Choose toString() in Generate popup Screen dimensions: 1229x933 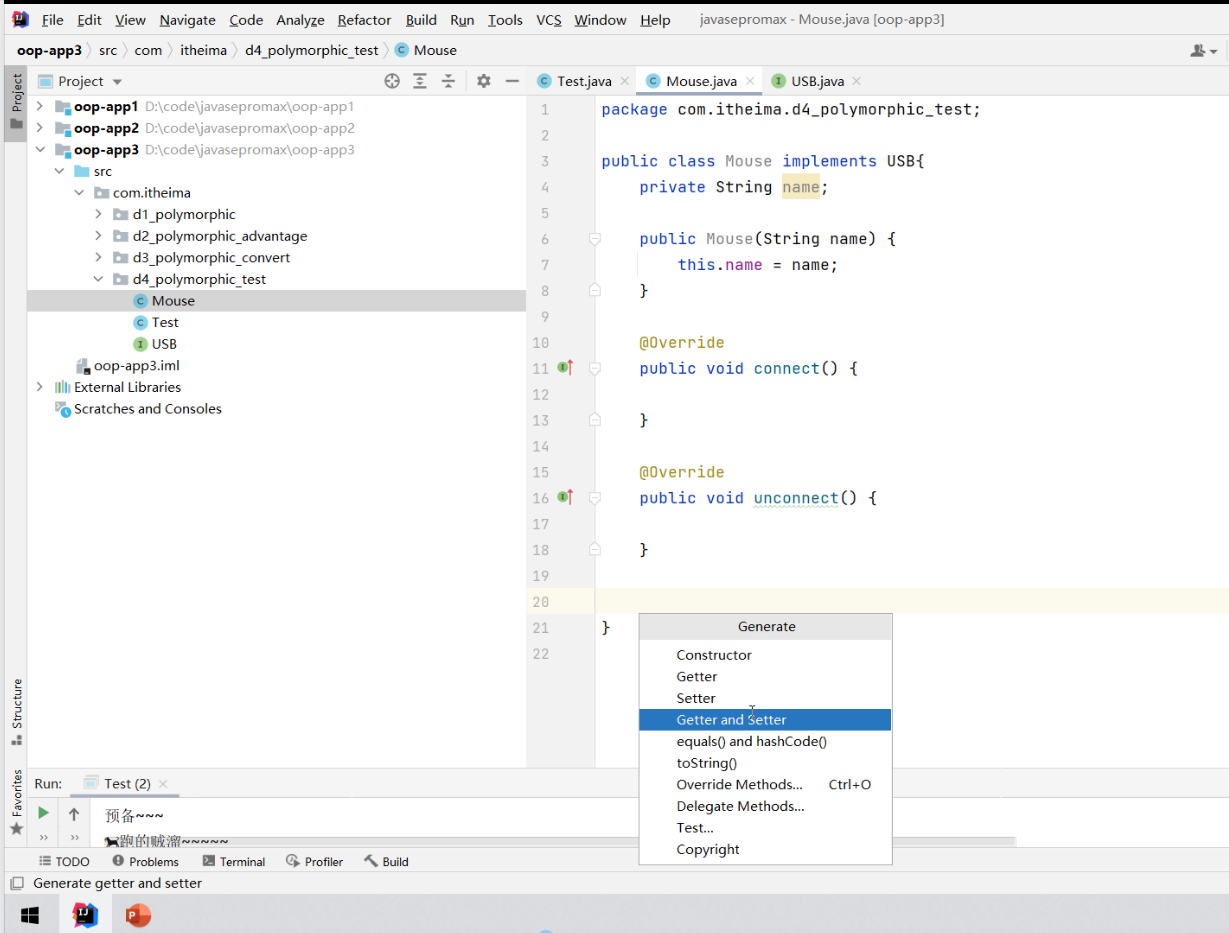pos(765,763)
